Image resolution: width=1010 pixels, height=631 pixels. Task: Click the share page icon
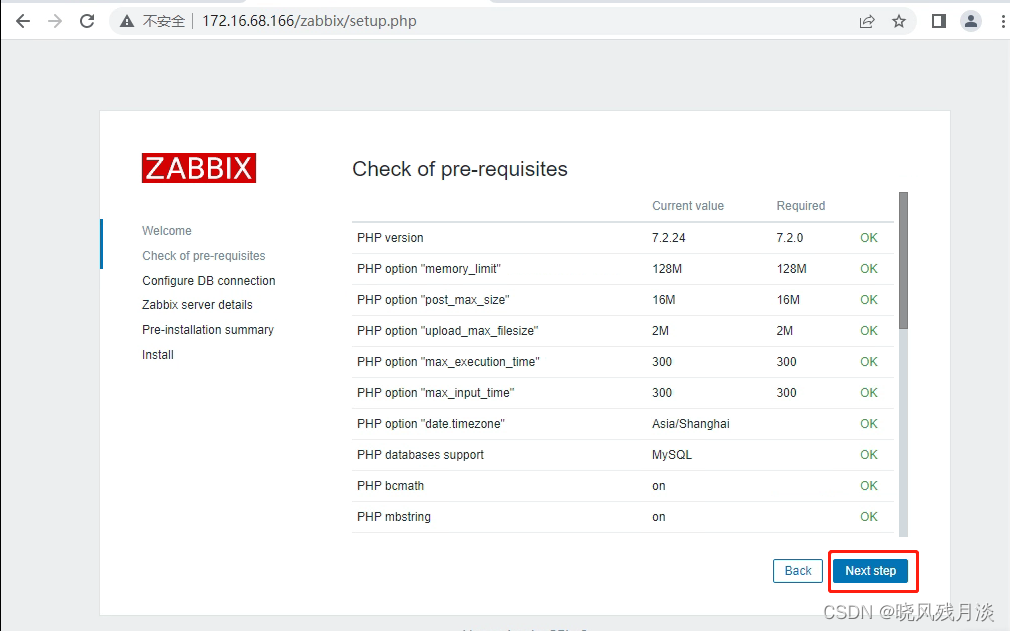(867, 21)
